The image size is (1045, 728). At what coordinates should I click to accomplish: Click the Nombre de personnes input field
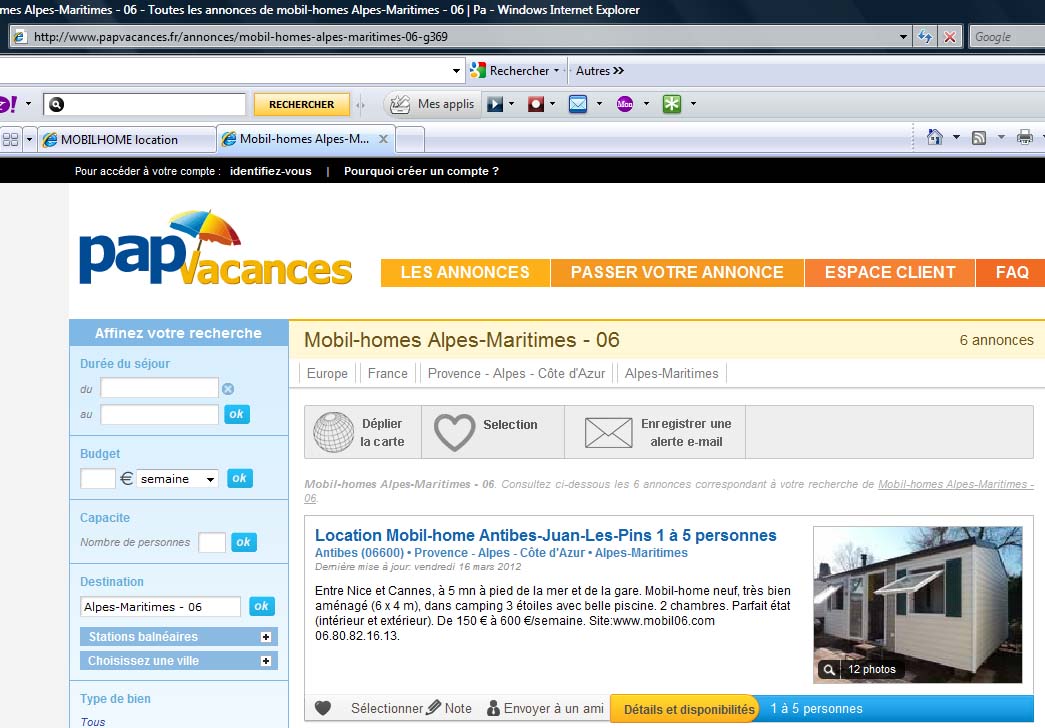click(212, 542)
